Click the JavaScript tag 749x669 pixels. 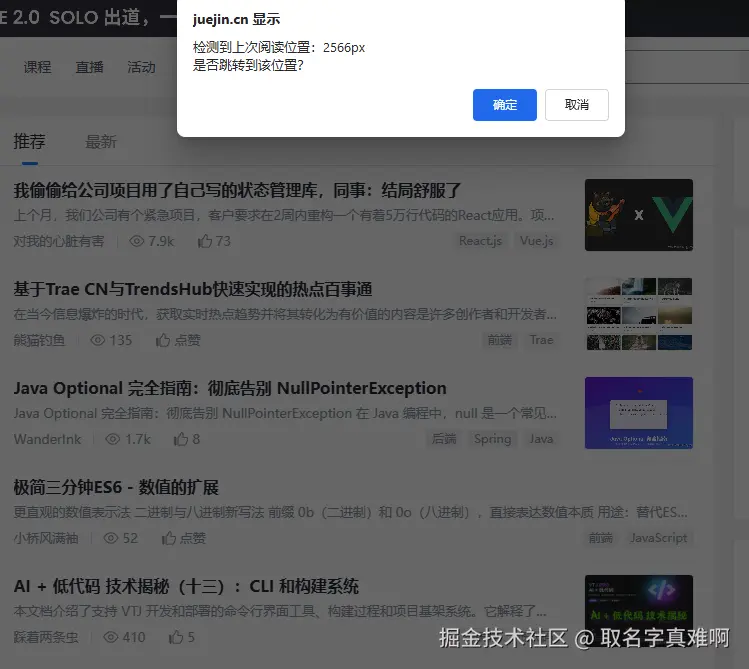(x=659, y=538)
